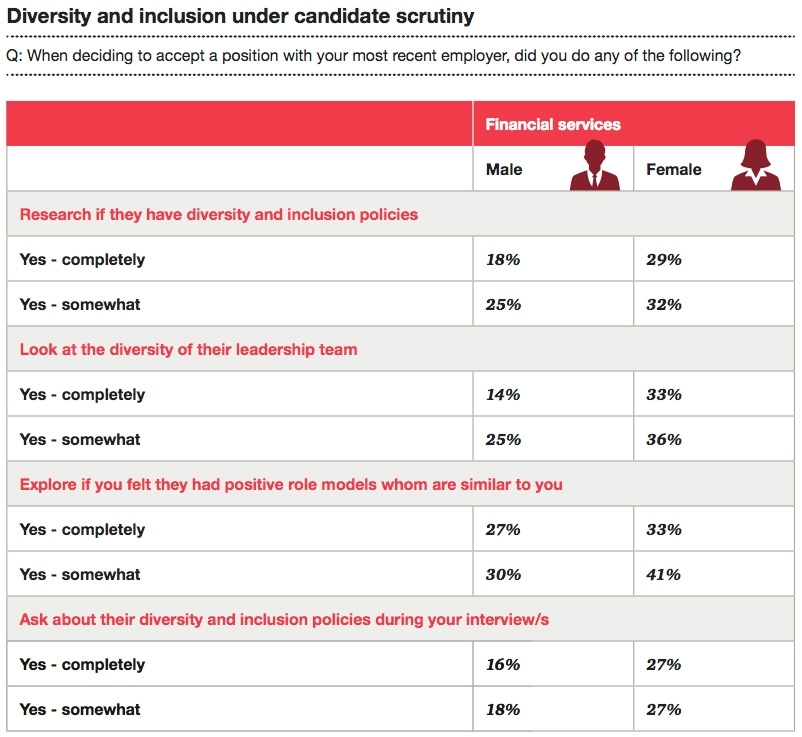Select 'Explore if you felt' role models heading
The height and width of the screenshot is (737, 802).
(x=291, y=485)
